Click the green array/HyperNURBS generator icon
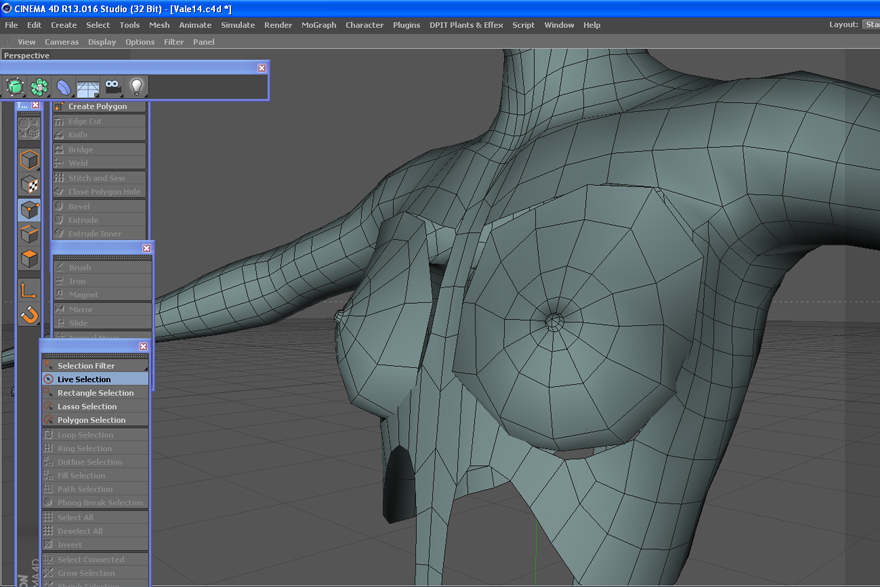 [40, 87]
